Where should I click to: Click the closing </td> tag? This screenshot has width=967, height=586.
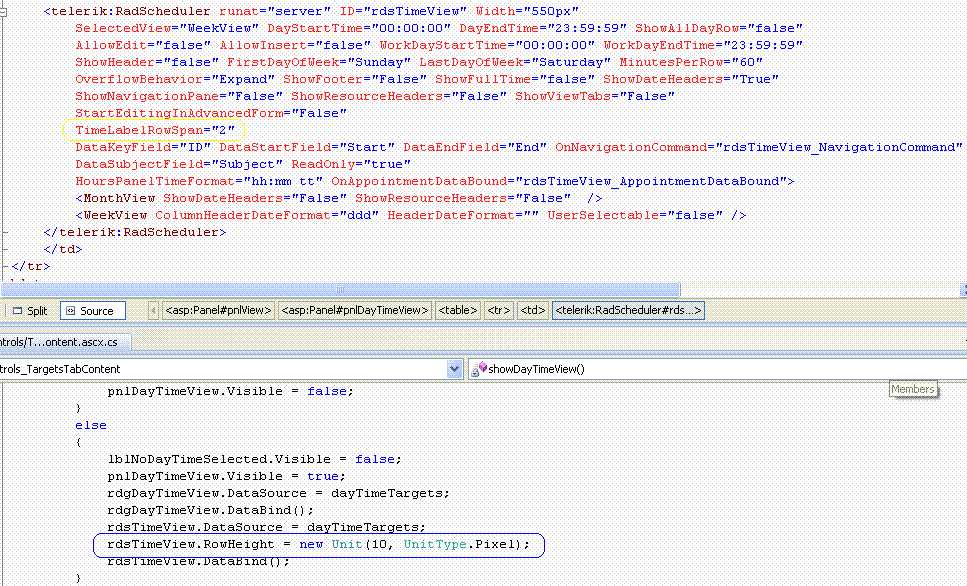tap(63, 249)
